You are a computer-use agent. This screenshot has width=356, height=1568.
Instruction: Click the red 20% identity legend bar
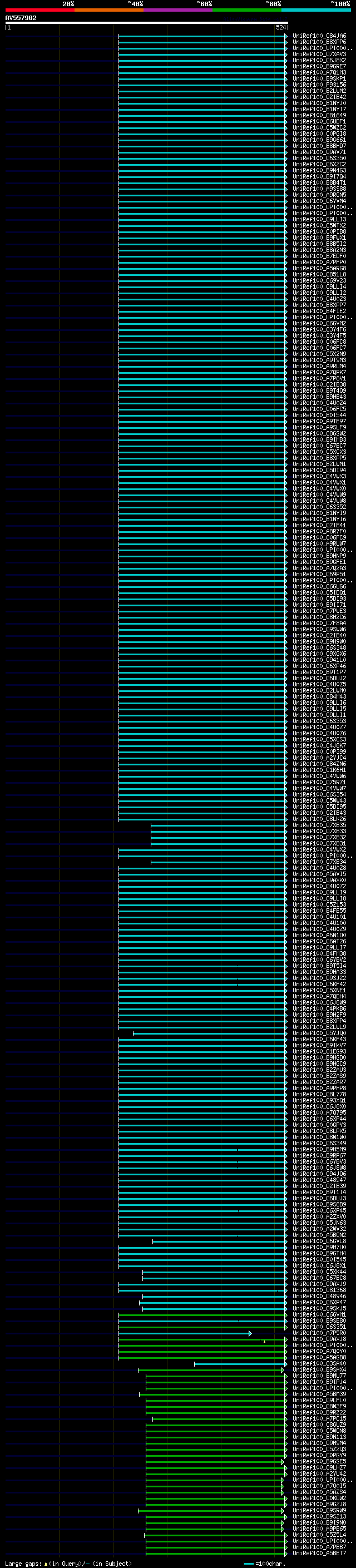pyautogui.click(x=39, y=10)
